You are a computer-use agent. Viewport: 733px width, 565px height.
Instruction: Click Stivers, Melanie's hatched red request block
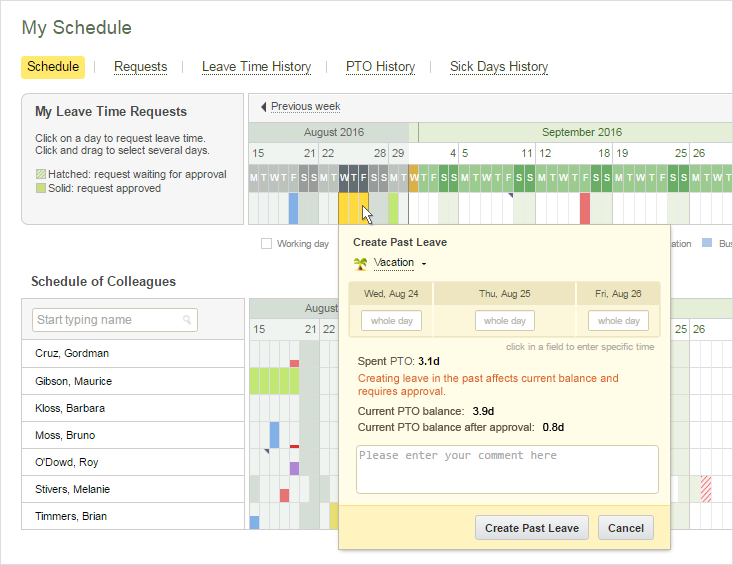706,489
